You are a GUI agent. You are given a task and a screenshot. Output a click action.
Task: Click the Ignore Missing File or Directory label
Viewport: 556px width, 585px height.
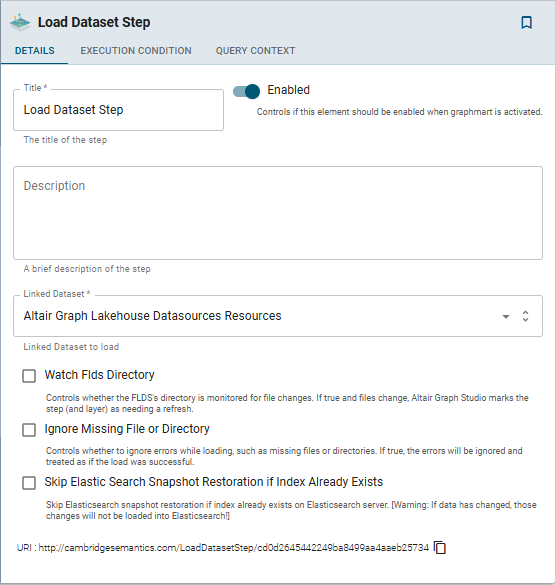tap(127, 429)
